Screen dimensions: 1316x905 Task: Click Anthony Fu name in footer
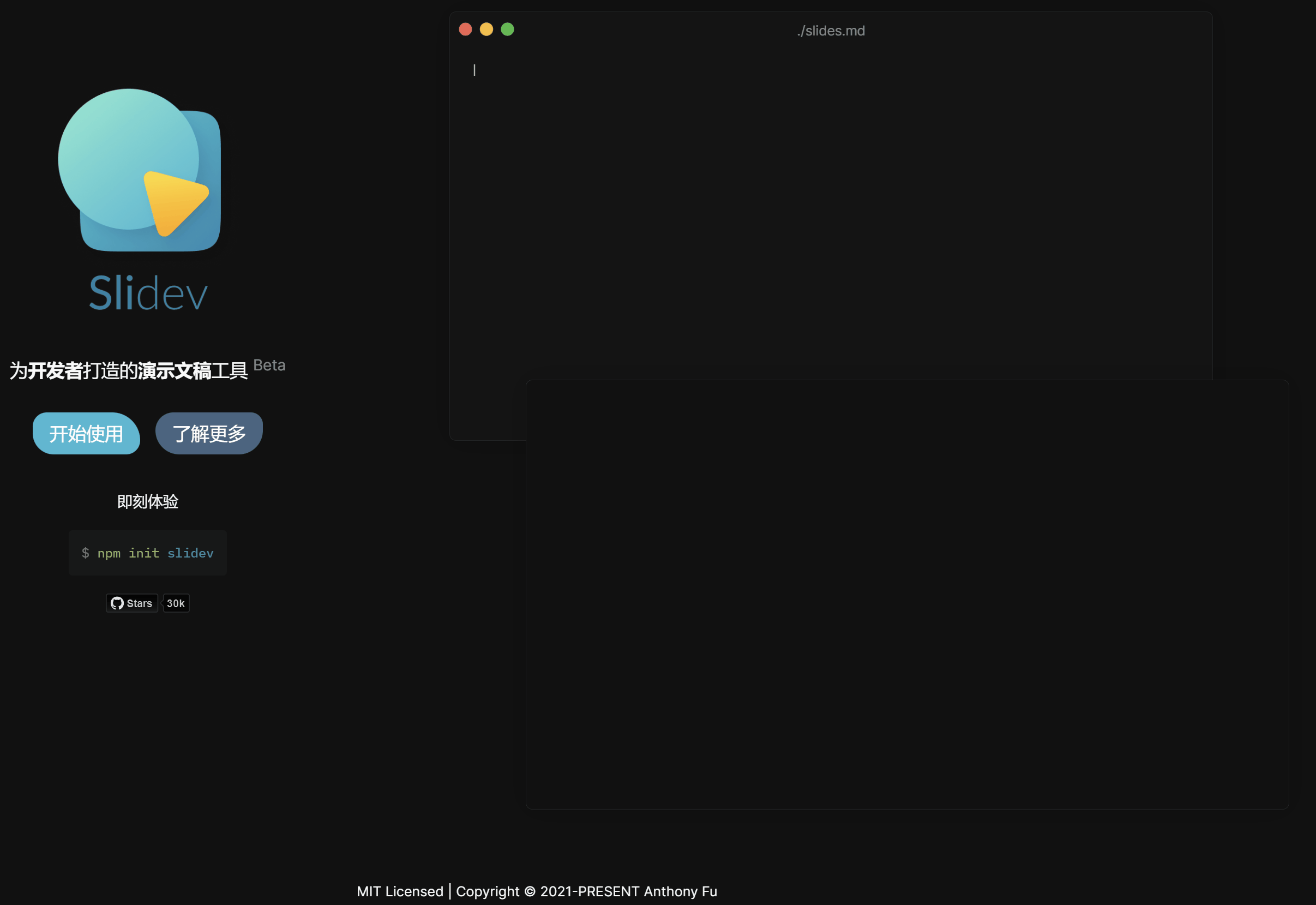point(680,891)
